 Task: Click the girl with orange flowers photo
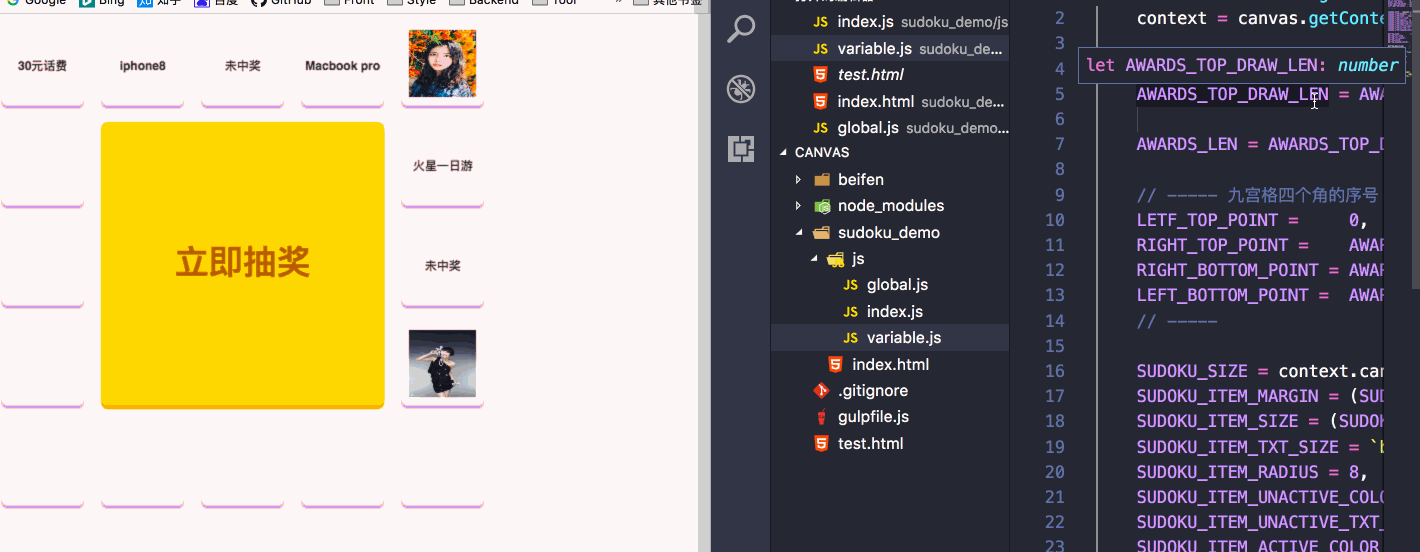point(442,63)
